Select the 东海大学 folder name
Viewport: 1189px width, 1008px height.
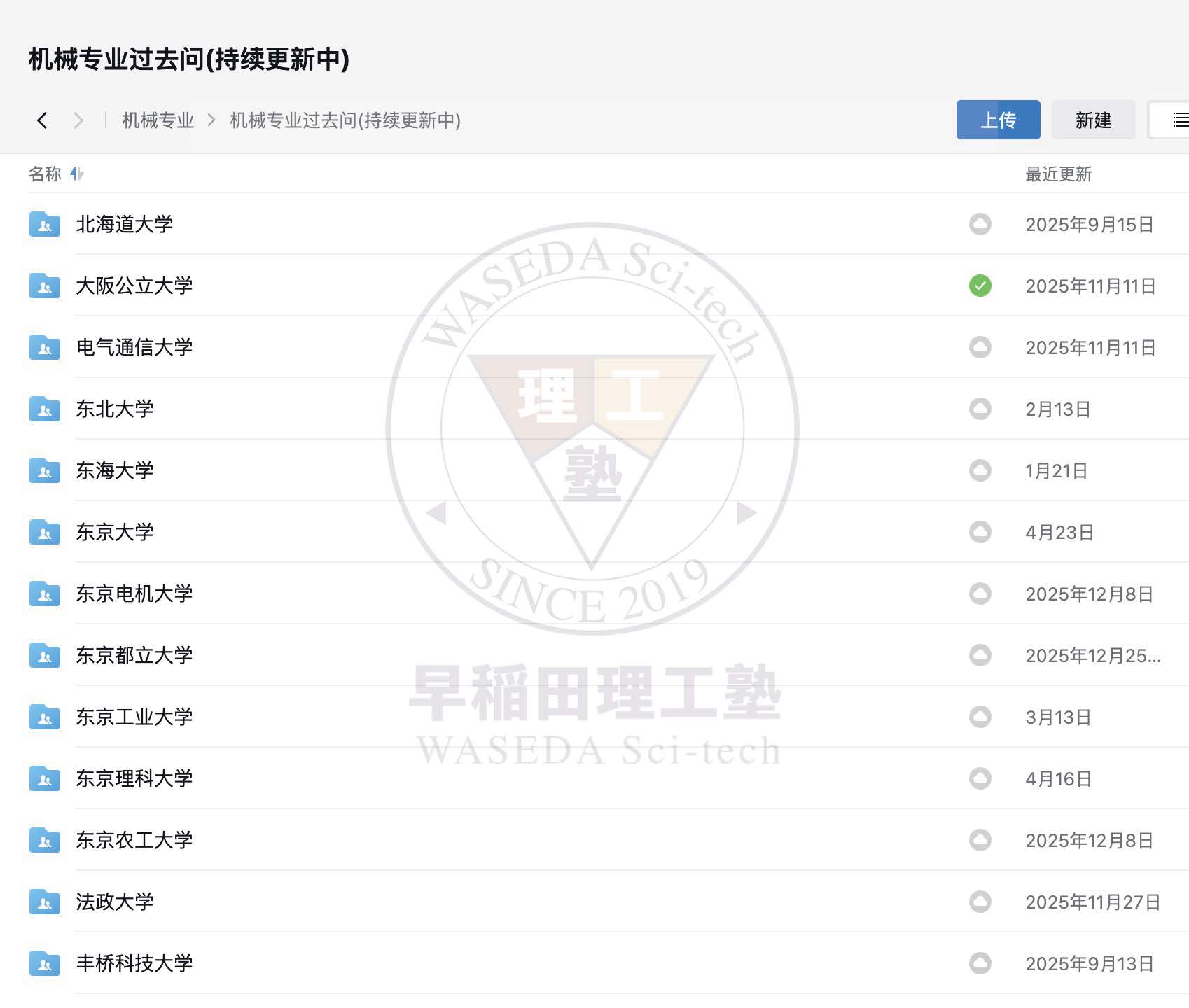pos(115,470)
